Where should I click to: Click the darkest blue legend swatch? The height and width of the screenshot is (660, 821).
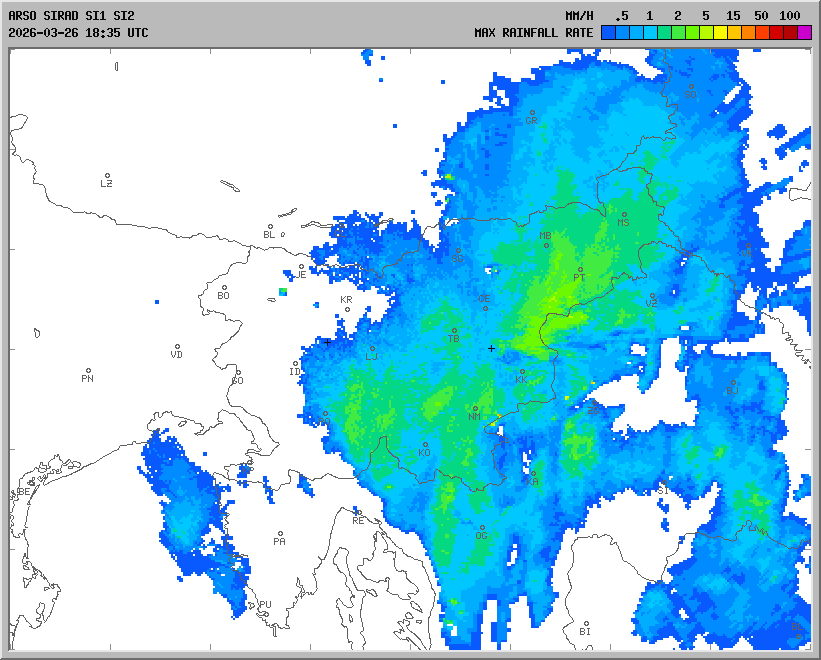(608, 33)
